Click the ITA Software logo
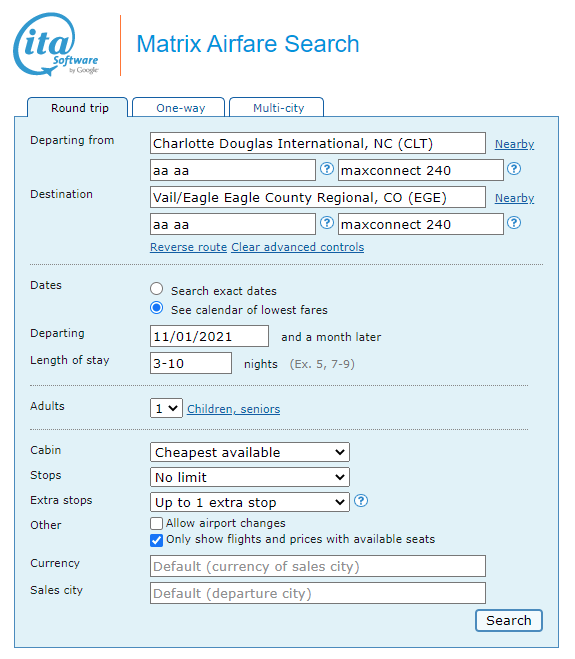The image size is (575, 659). (x=55, y=45)
